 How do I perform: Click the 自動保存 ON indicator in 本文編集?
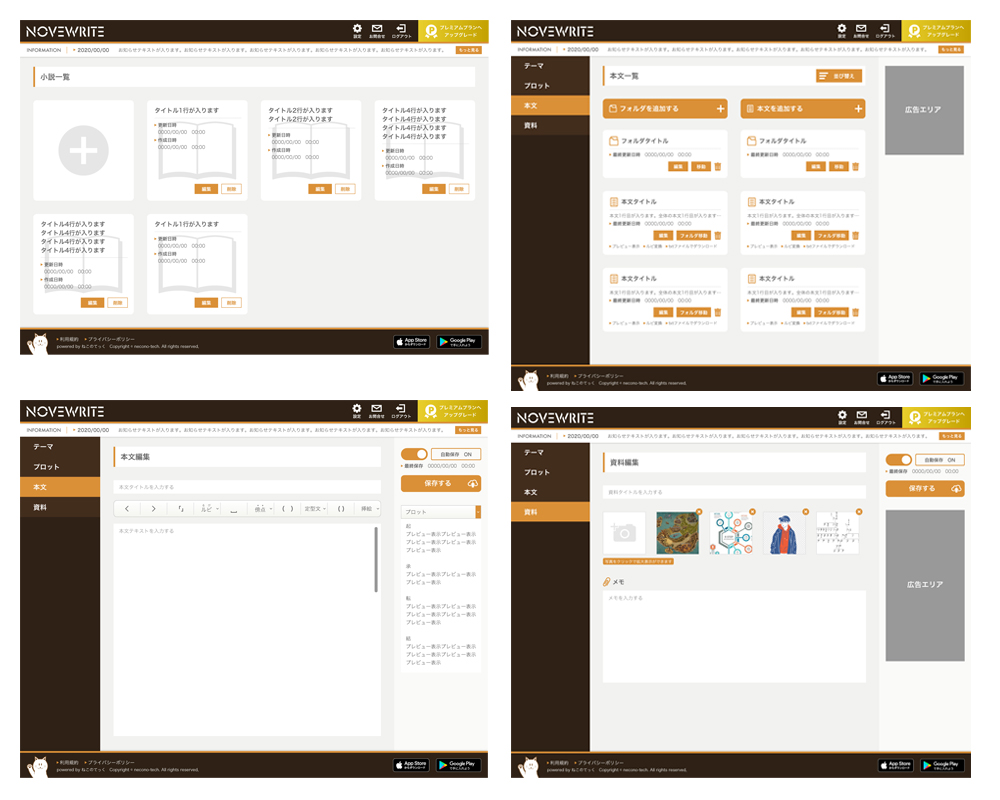(x=455, y=454)
